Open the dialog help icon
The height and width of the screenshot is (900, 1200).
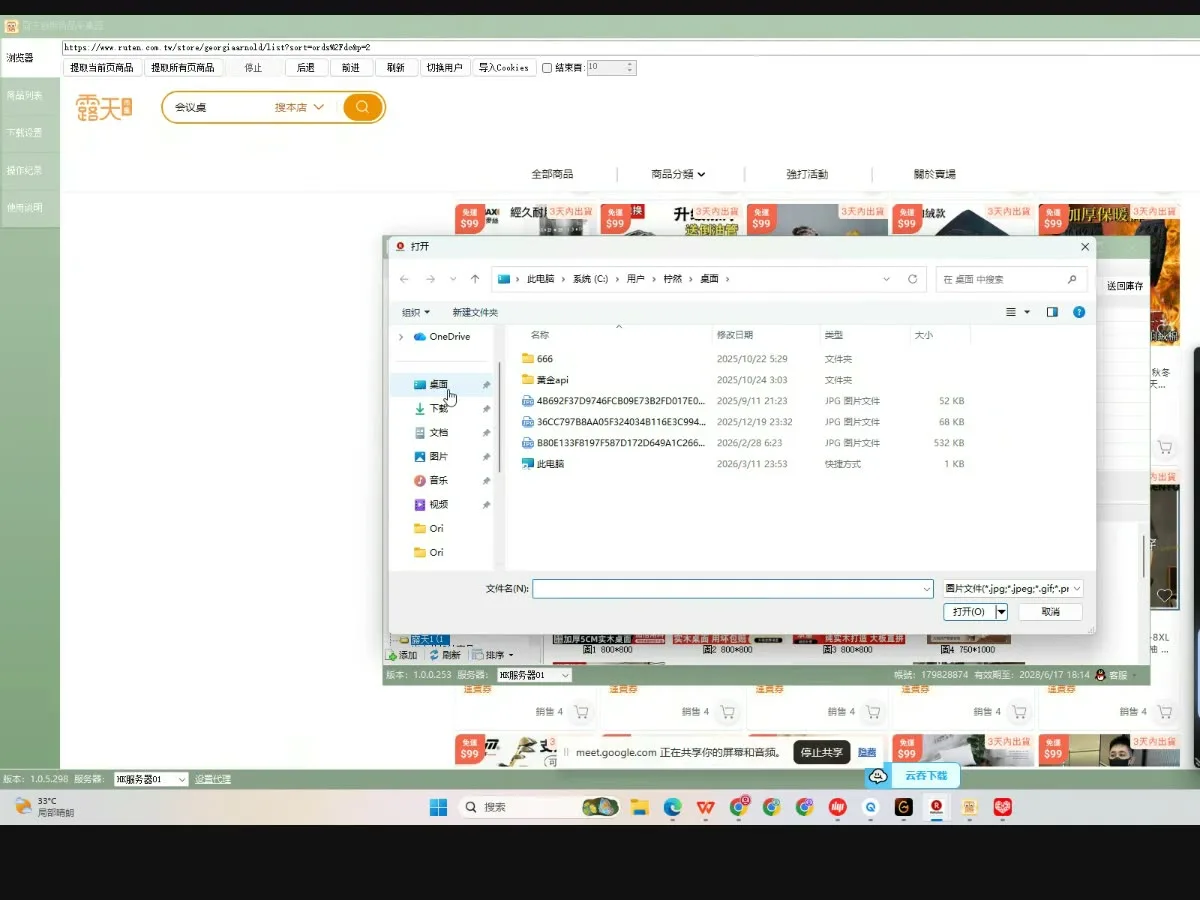point(1079,312)
